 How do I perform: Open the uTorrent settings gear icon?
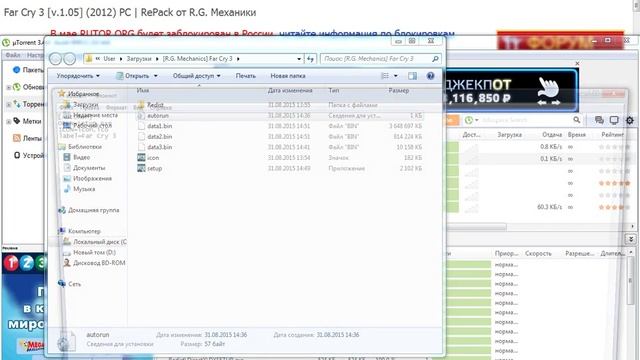tap(630, 120)
